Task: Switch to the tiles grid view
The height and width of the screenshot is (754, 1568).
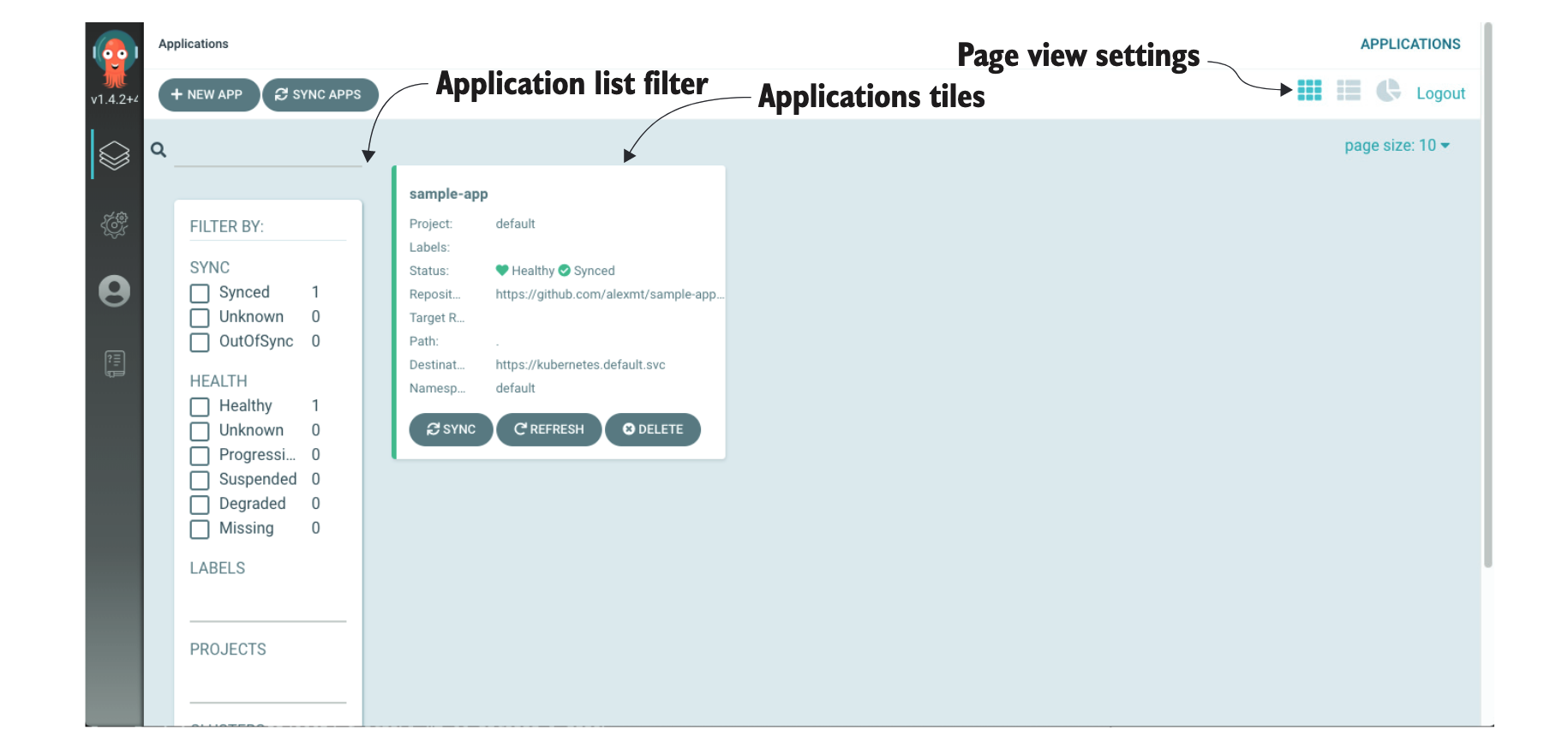Action: [1308, 91]
